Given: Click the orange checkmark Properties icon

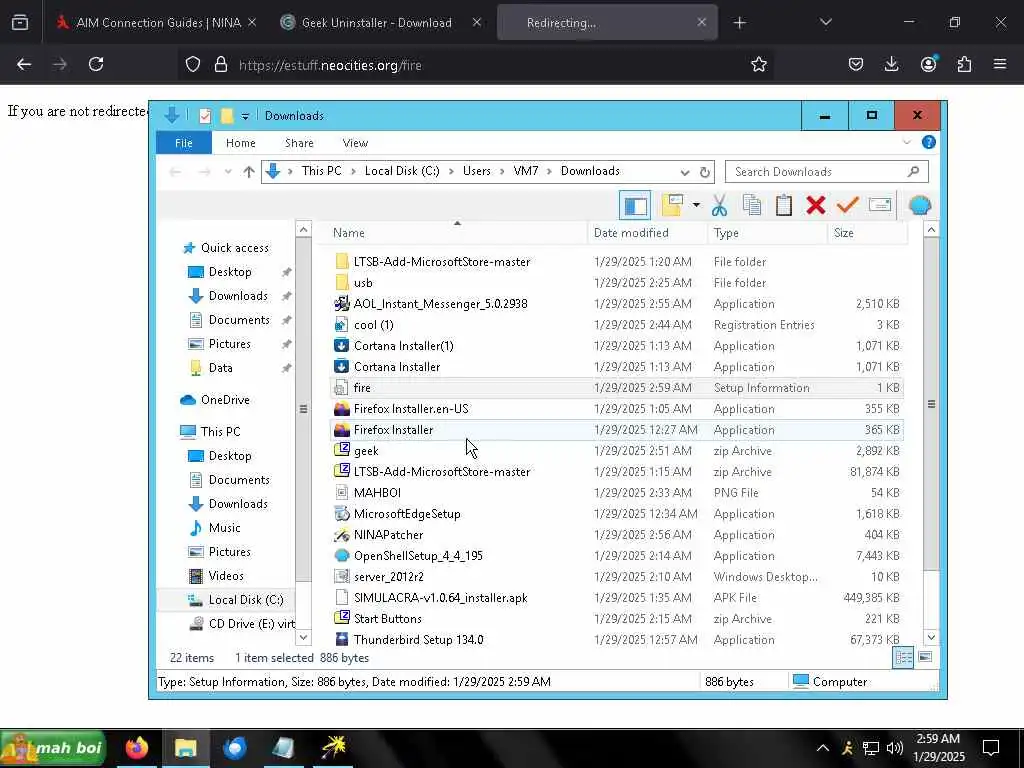Looking at the screenshot, I should point(848,206).
